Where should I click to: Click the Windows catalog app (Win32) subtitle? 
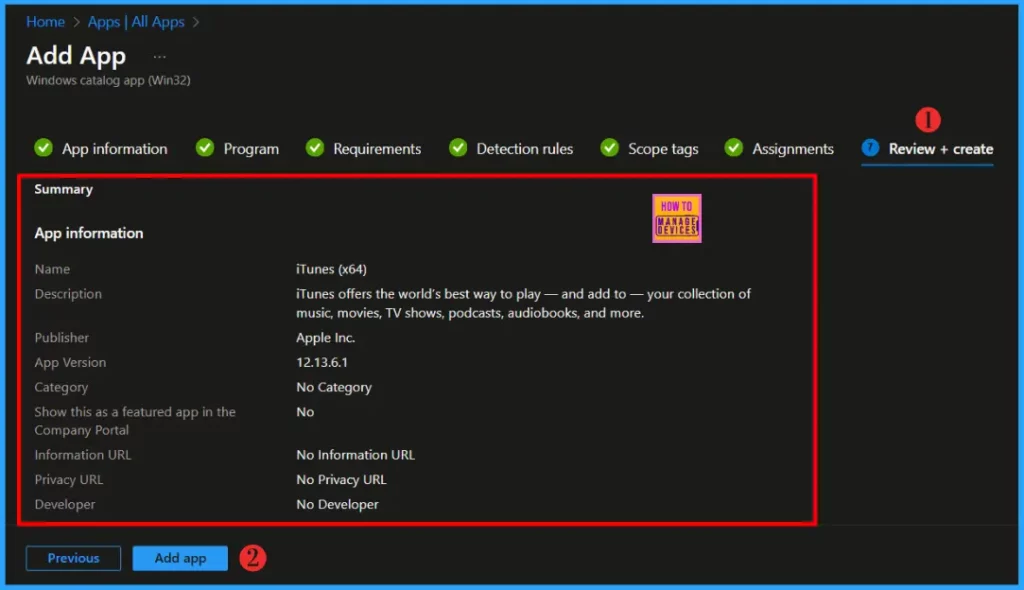(108, 80)
